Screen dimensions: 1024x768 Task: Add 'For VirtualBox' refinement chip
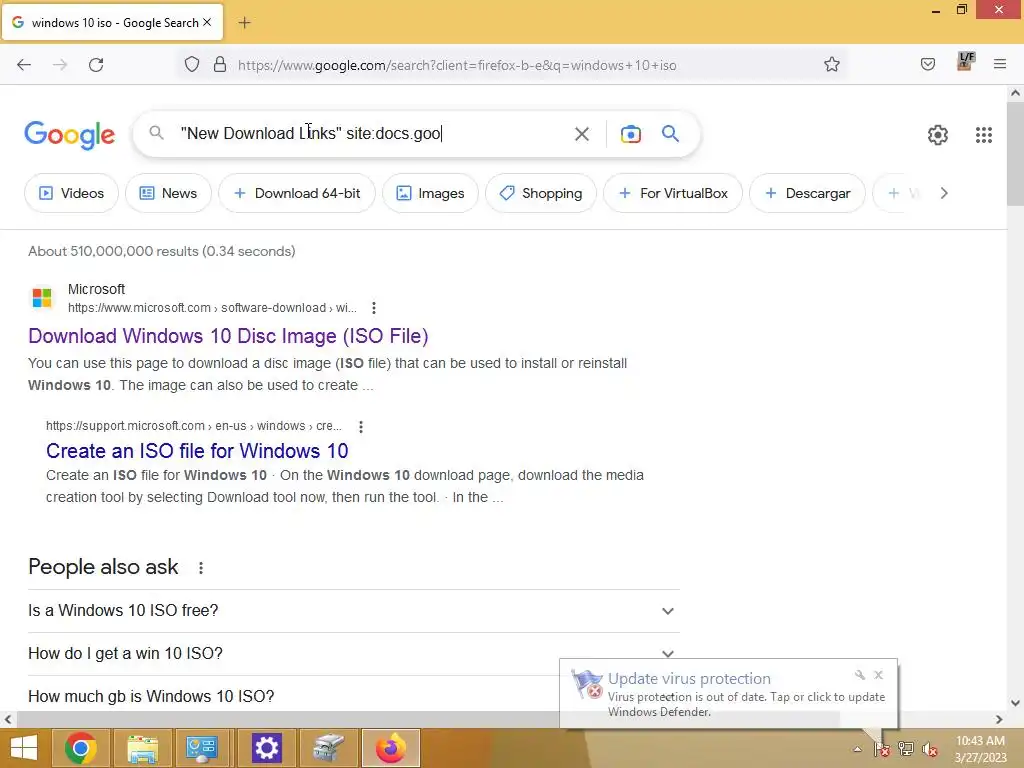click(673, 193)
